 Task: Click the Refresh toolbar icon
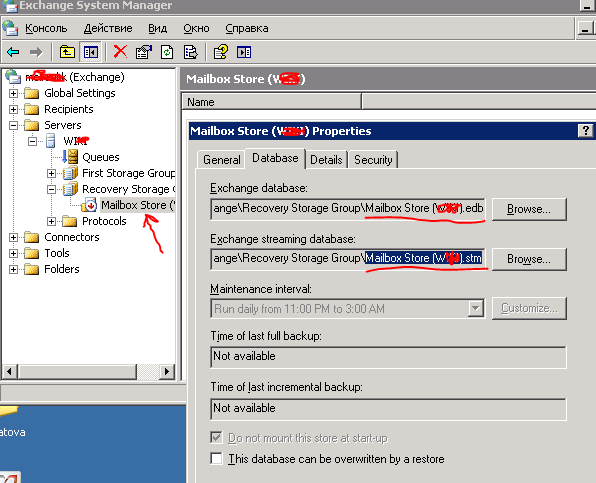click(167, 52)
